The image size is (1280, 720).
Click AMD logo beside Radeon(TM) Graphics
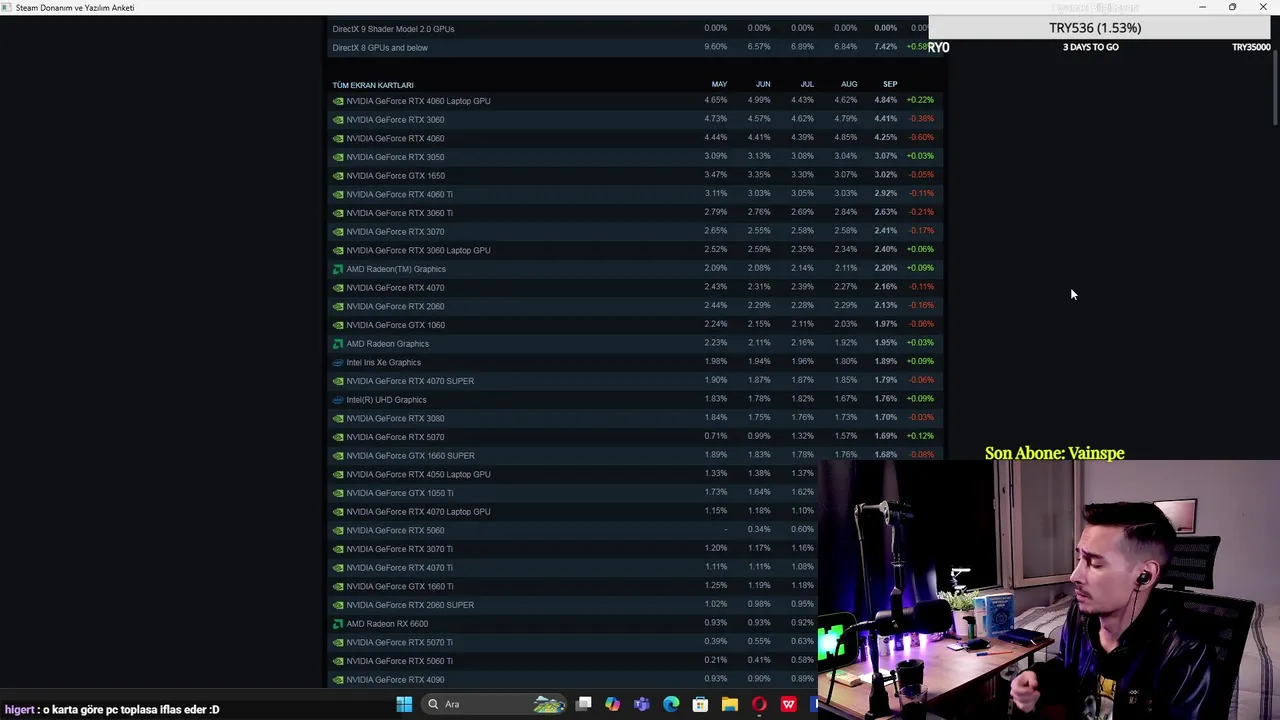[338, 269]
